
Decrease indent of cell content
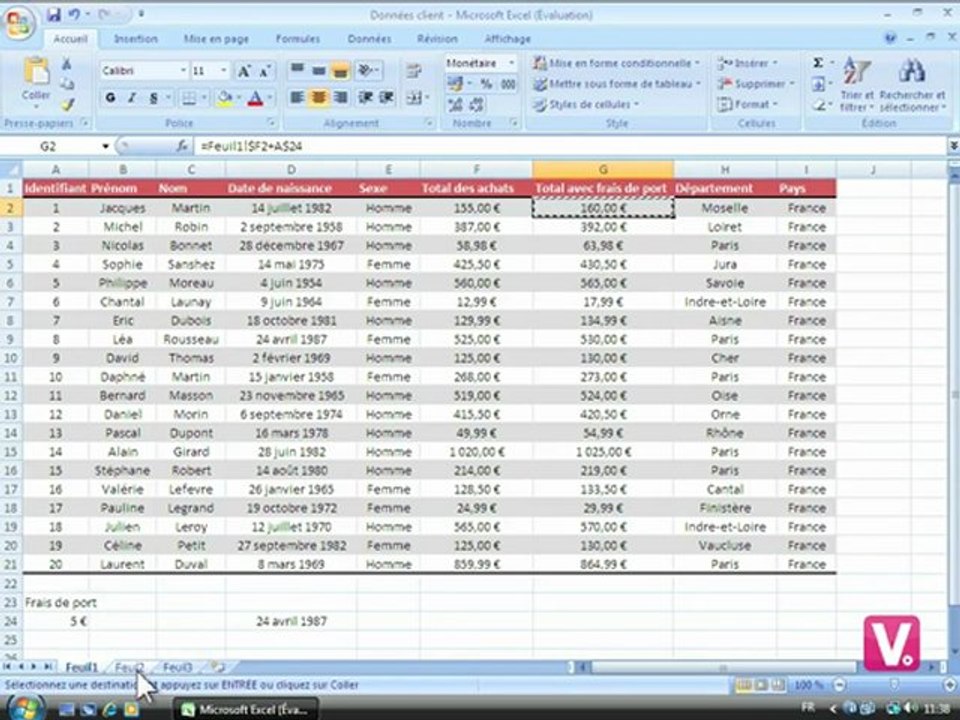pyautogui.click(x=366, y=97)
